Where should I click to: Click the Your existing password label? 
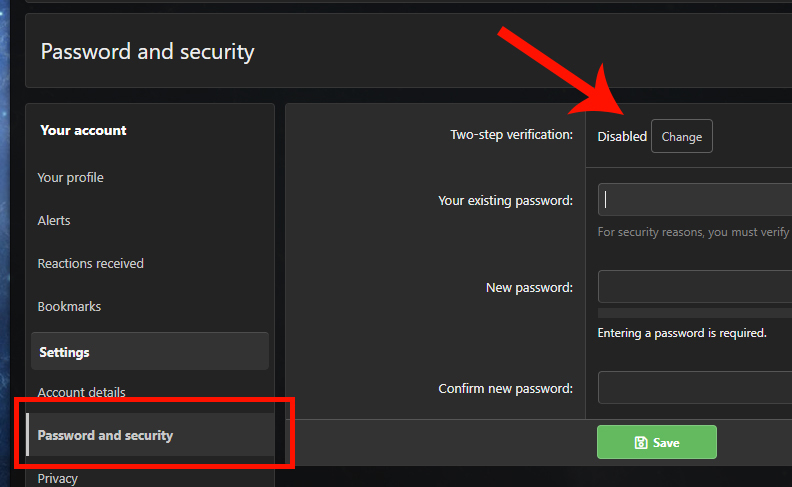tap(505, 201)
